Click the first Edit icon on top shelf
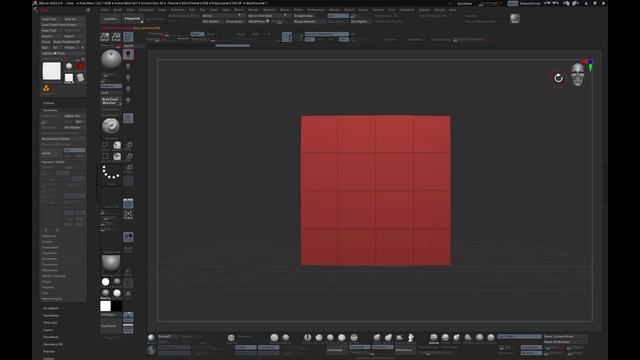Image resolution: width=640 pixels, height=360 pixels. tap(104, 37)
